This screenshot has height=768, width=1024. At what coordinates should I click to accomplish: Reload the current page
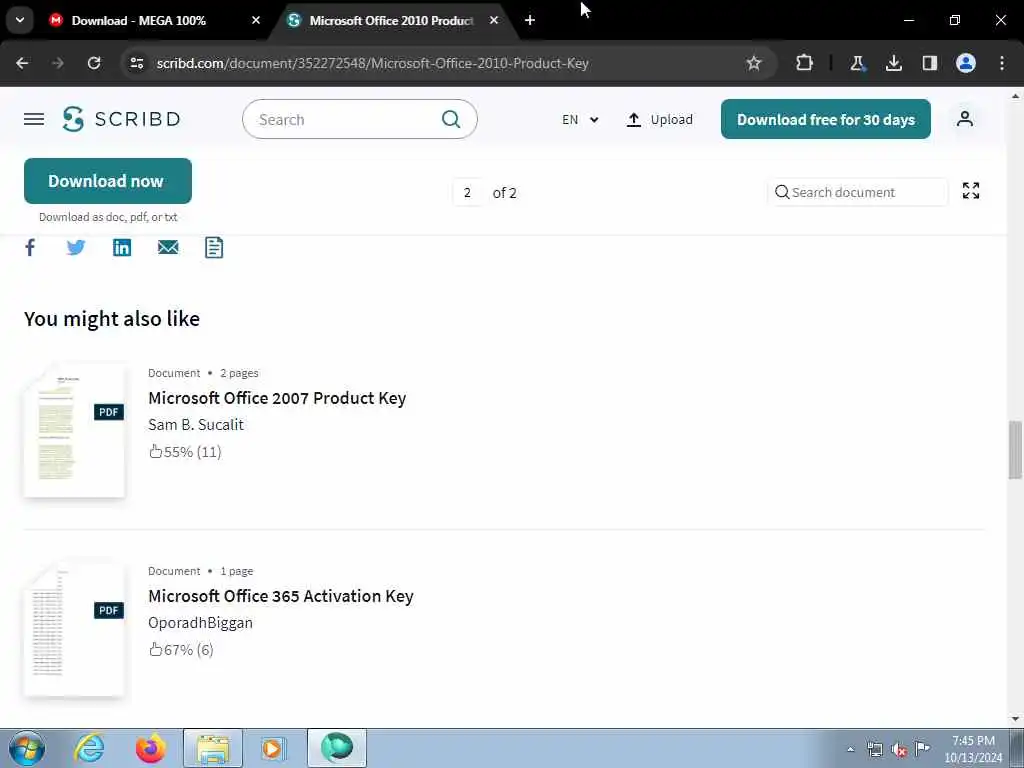(x=94, y=63)
